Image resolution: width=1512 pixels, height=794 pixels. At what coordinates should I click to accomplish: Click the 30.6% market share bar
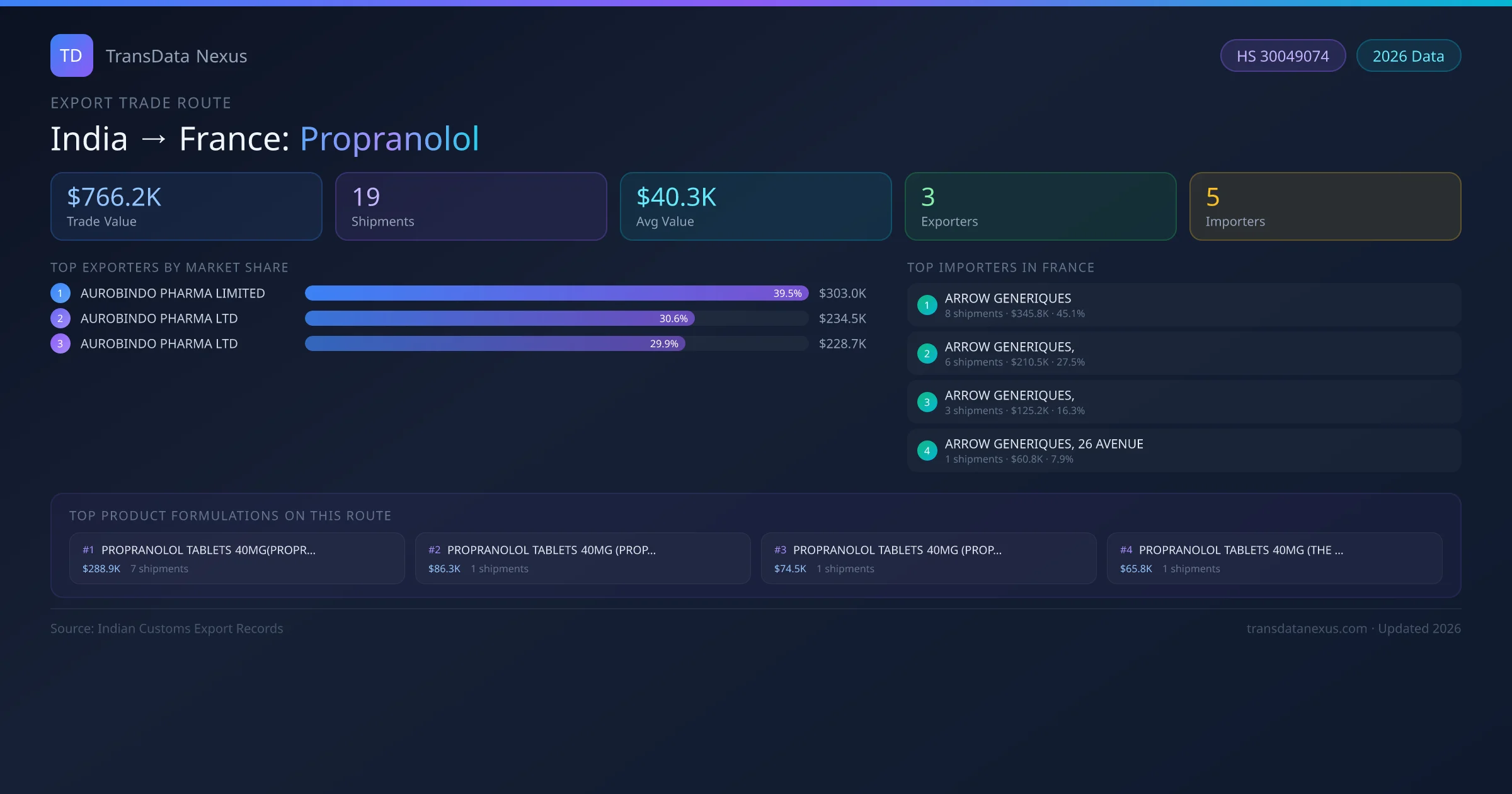point(499,318)
